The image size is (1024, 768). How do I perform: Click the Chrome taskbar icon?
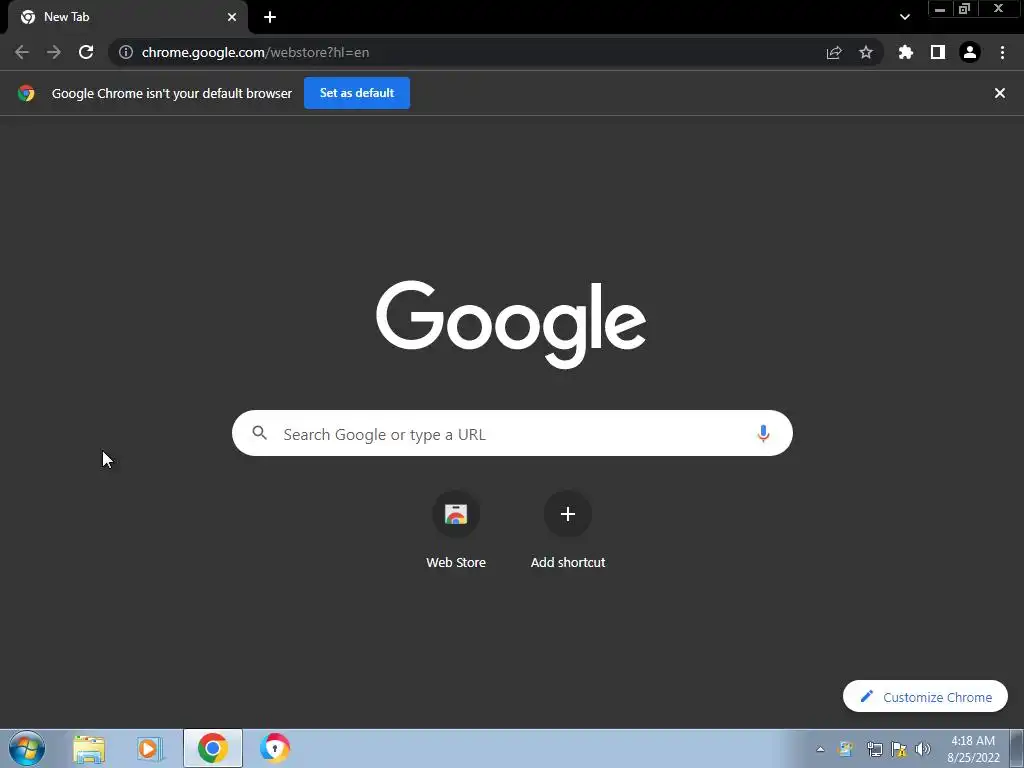pyautogui.click(x=213, y=748)
